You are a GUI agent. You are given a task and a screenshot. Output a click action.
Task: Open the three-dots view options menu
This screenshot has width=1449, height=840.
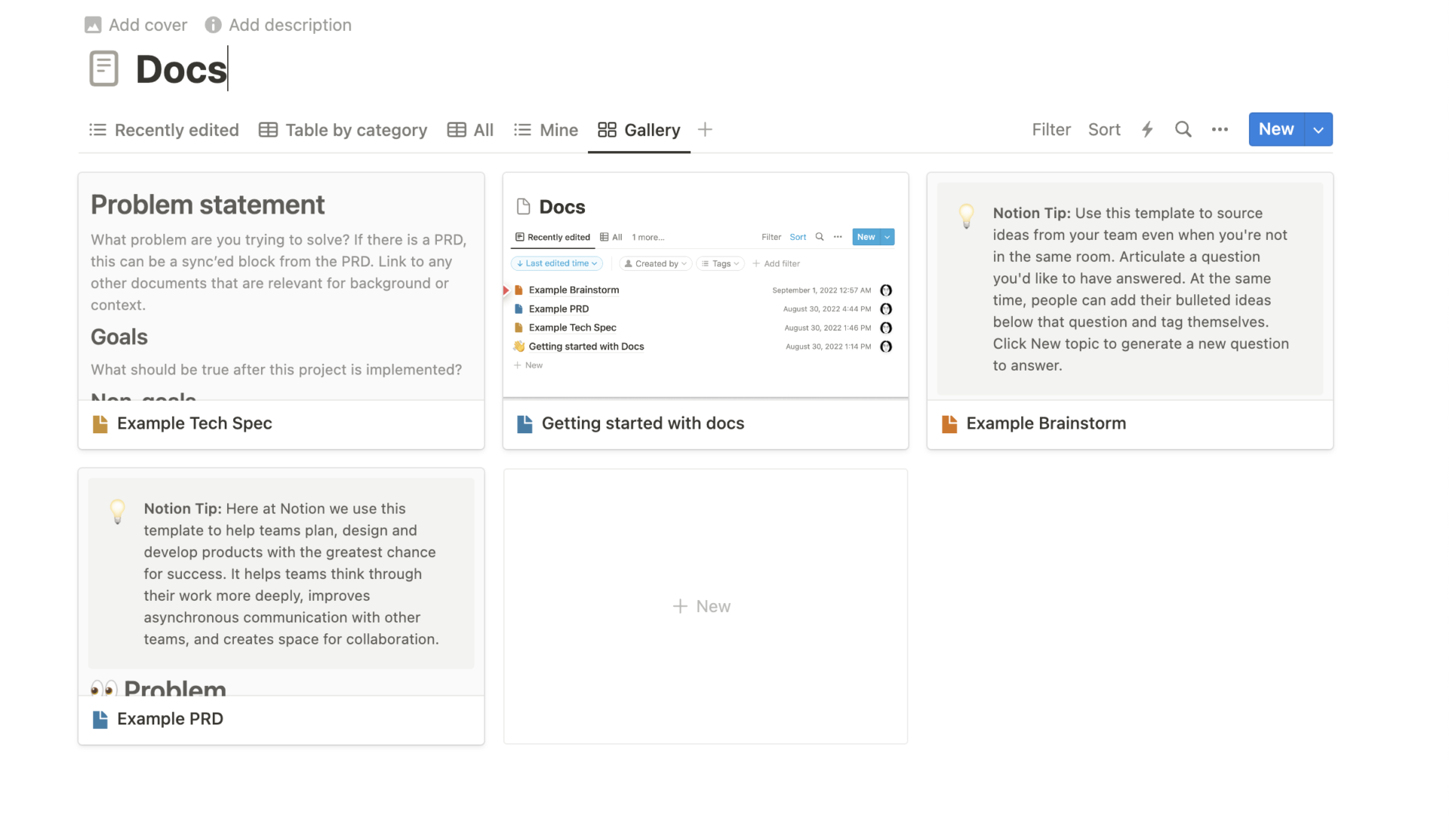pyautogui.click(x=1220, y=130)
